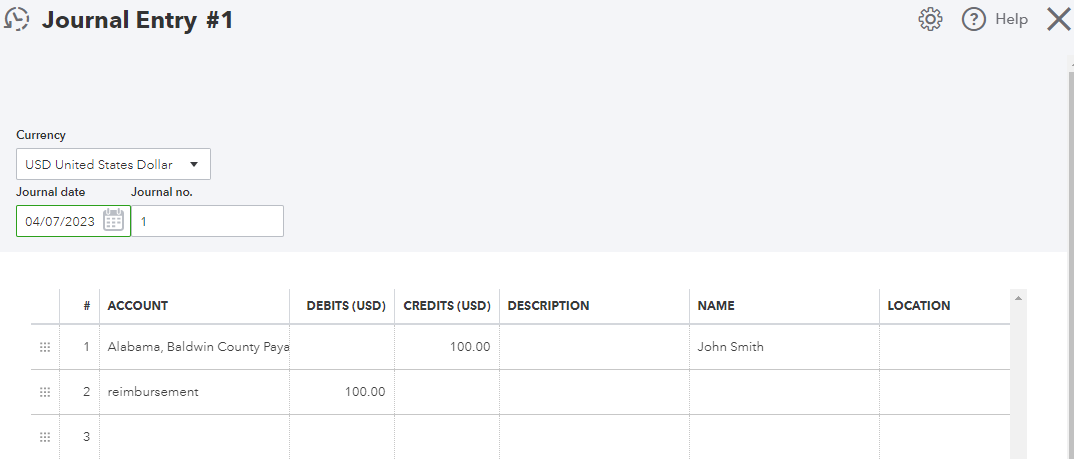The image size is (1074, 459).
Task: Click the empty Account cell in row 3
Action: 196,437
